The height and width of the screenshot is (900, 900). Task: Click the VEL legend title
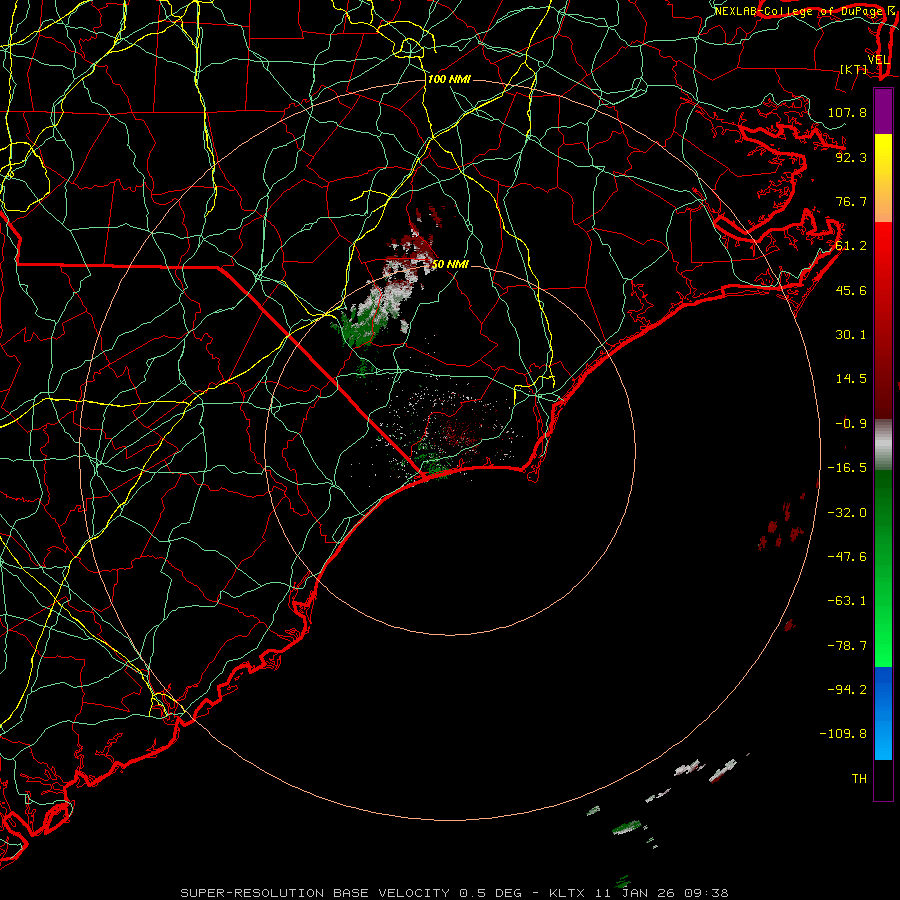tap(879, 60)
